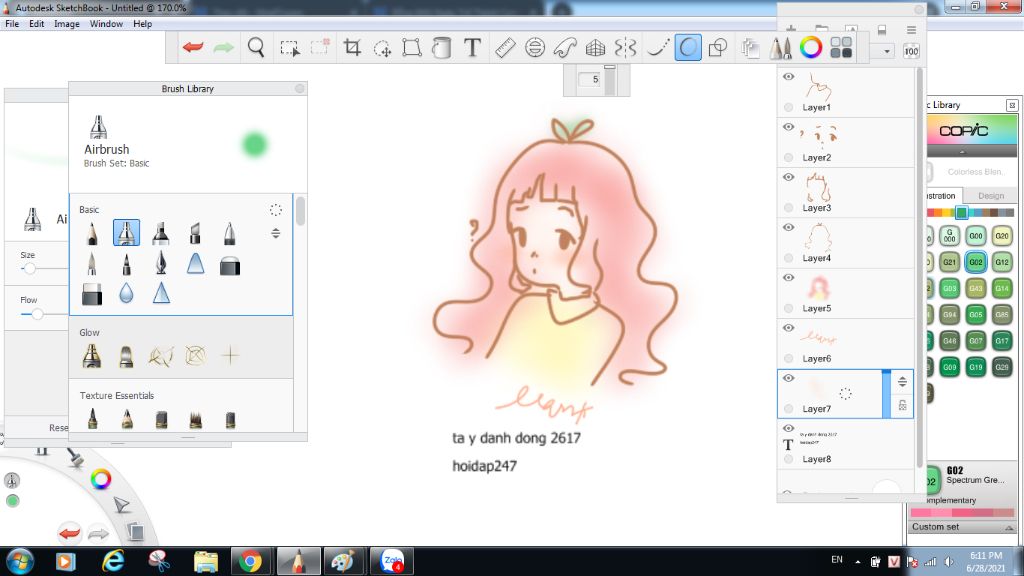Image resolution: width=1024 pixels, height=576 pixels.
Task: Pick the G20 Copic color swatch
Action: click(1002, 236)
